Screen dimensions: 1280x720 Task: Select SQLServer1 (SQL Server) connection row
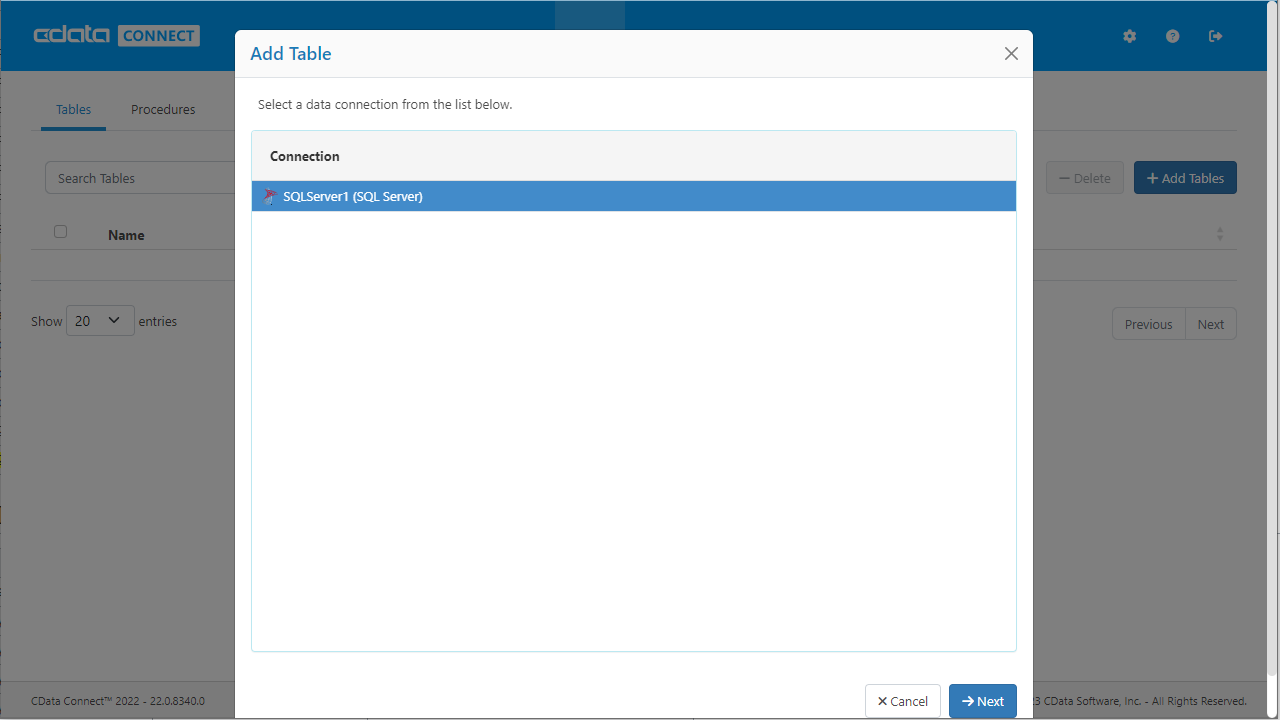click(x=633, y=197)
